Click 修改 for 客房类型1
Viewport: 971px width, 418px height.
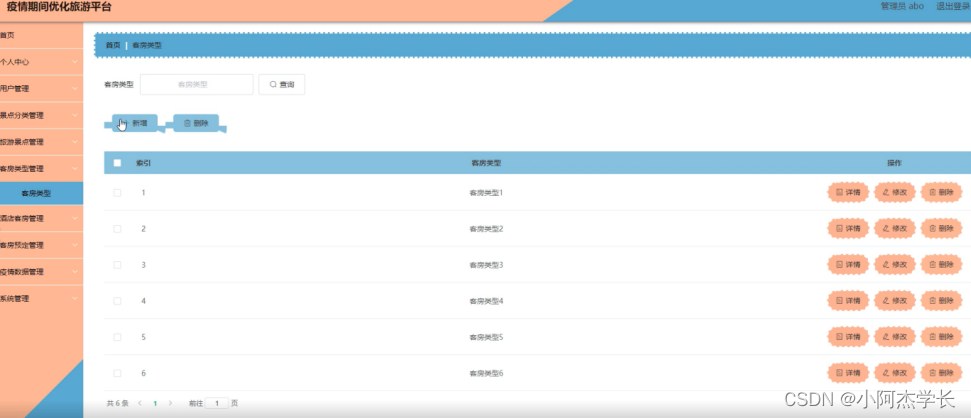pyautogui.click(x=895, y=193)
